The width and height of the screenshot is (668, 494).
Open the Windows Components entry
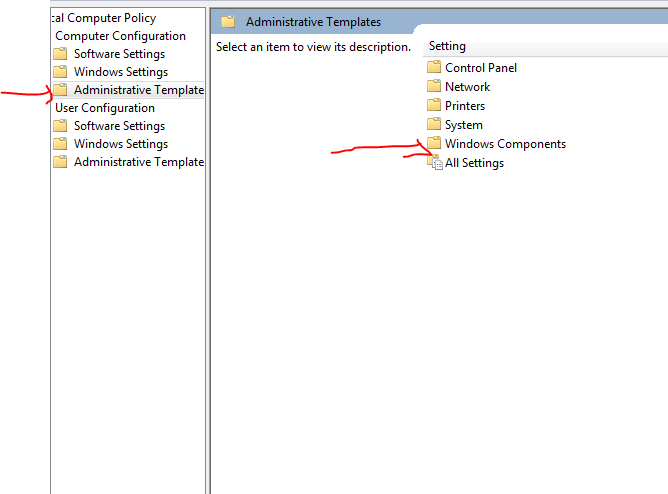pyautogui.click(x=505, y=144)
